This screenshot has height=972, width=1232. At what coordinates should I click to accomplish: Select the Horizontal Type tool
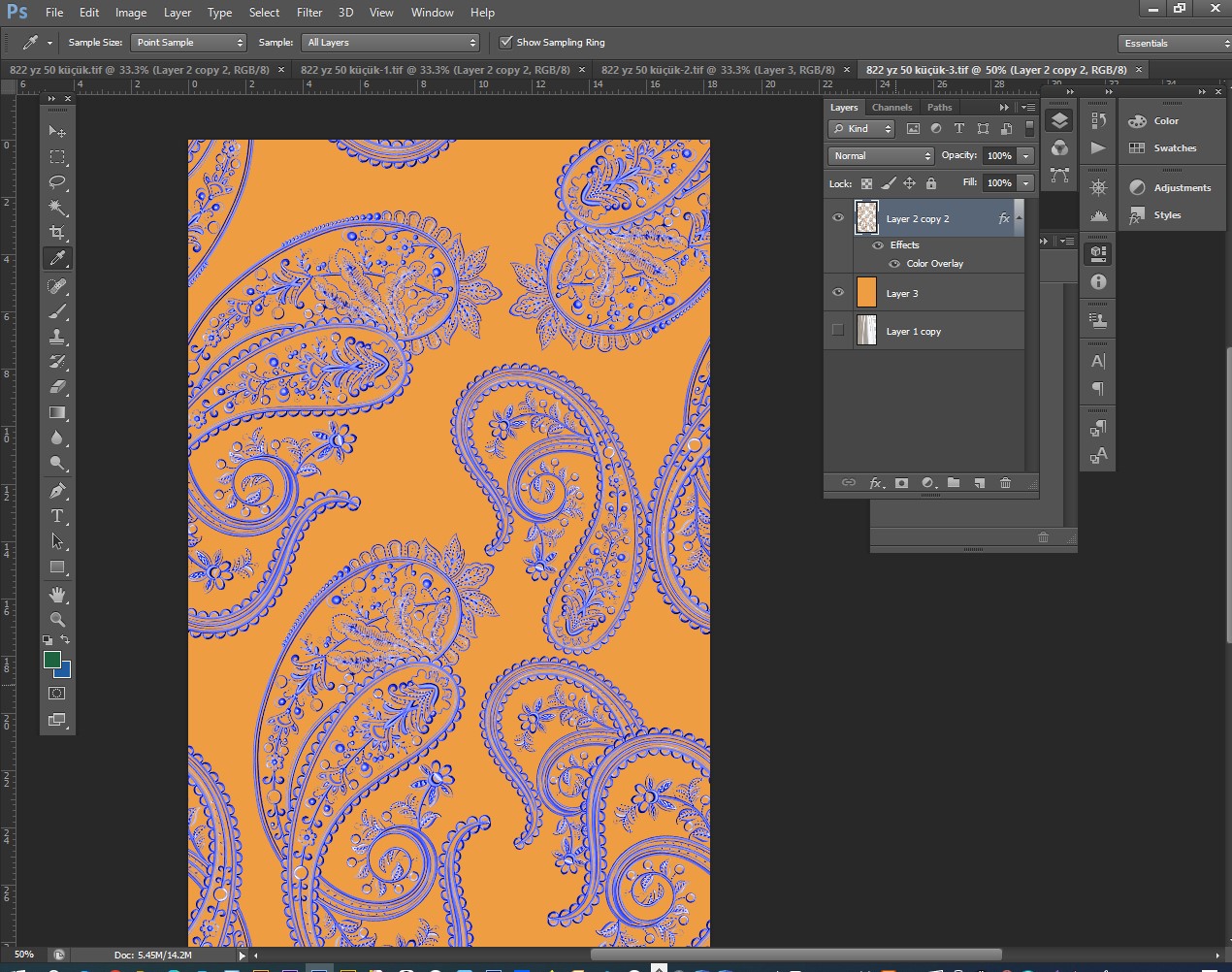pos(57,516)
